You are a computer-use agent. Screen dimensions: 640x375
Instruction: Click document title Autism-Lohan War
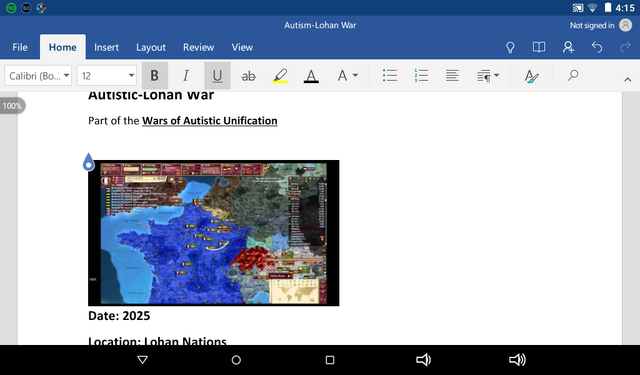point(320,25)
